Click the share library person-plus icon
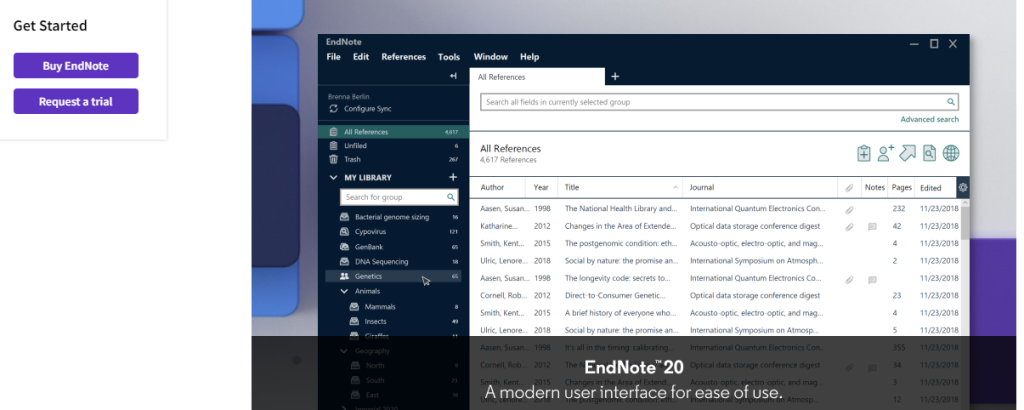The height and width of the screenshot is (410, 1024). click(886, 153)
